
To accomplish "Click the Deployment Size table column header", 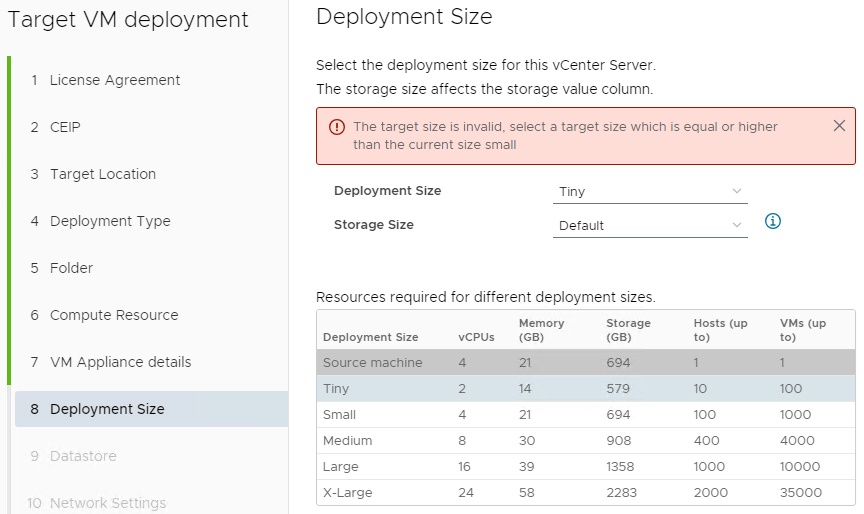I will pos(370,337).
